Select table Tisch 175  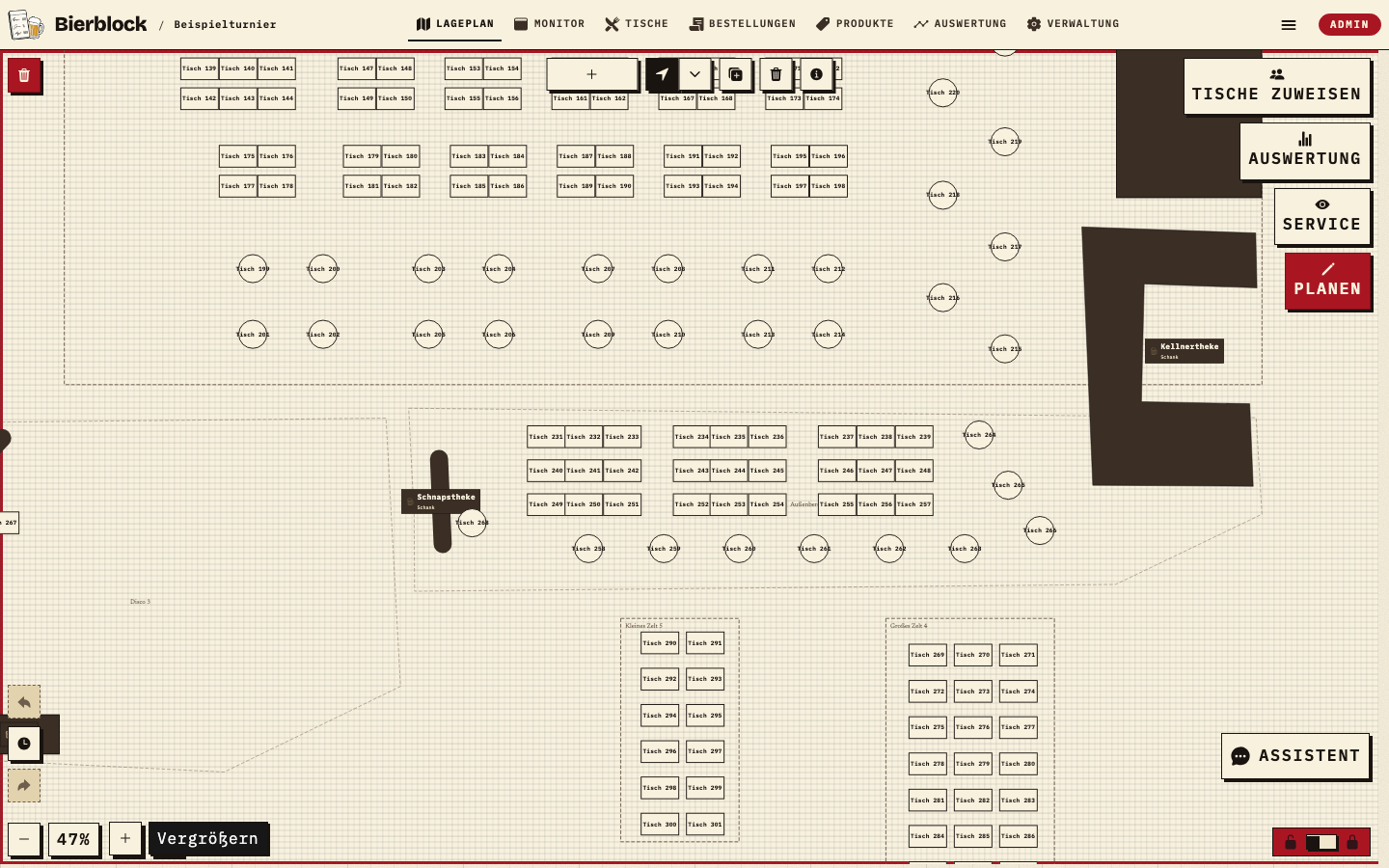pyautogui.click(x=238, y=156)
